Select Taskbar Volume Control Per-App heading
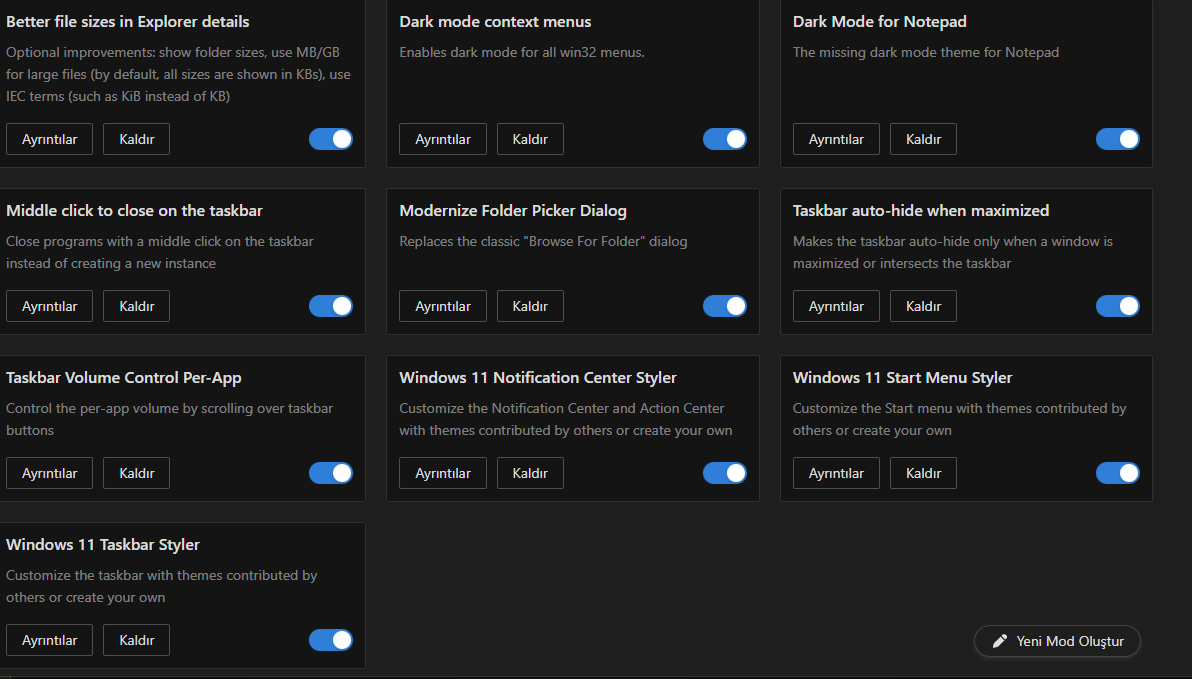 124,378
